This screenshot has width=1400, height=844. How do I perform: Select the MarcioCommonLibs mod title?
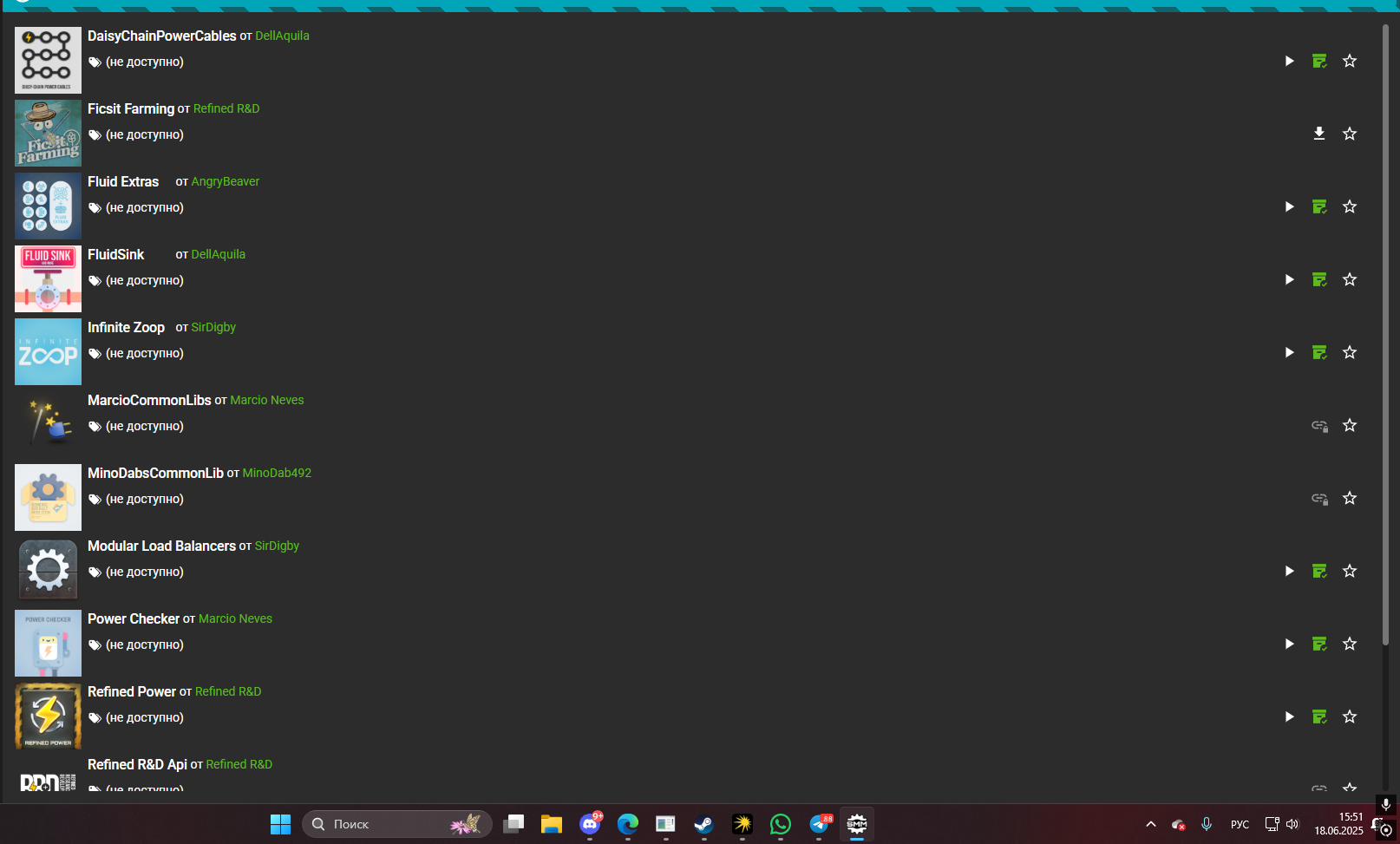(x=149, y=400)
